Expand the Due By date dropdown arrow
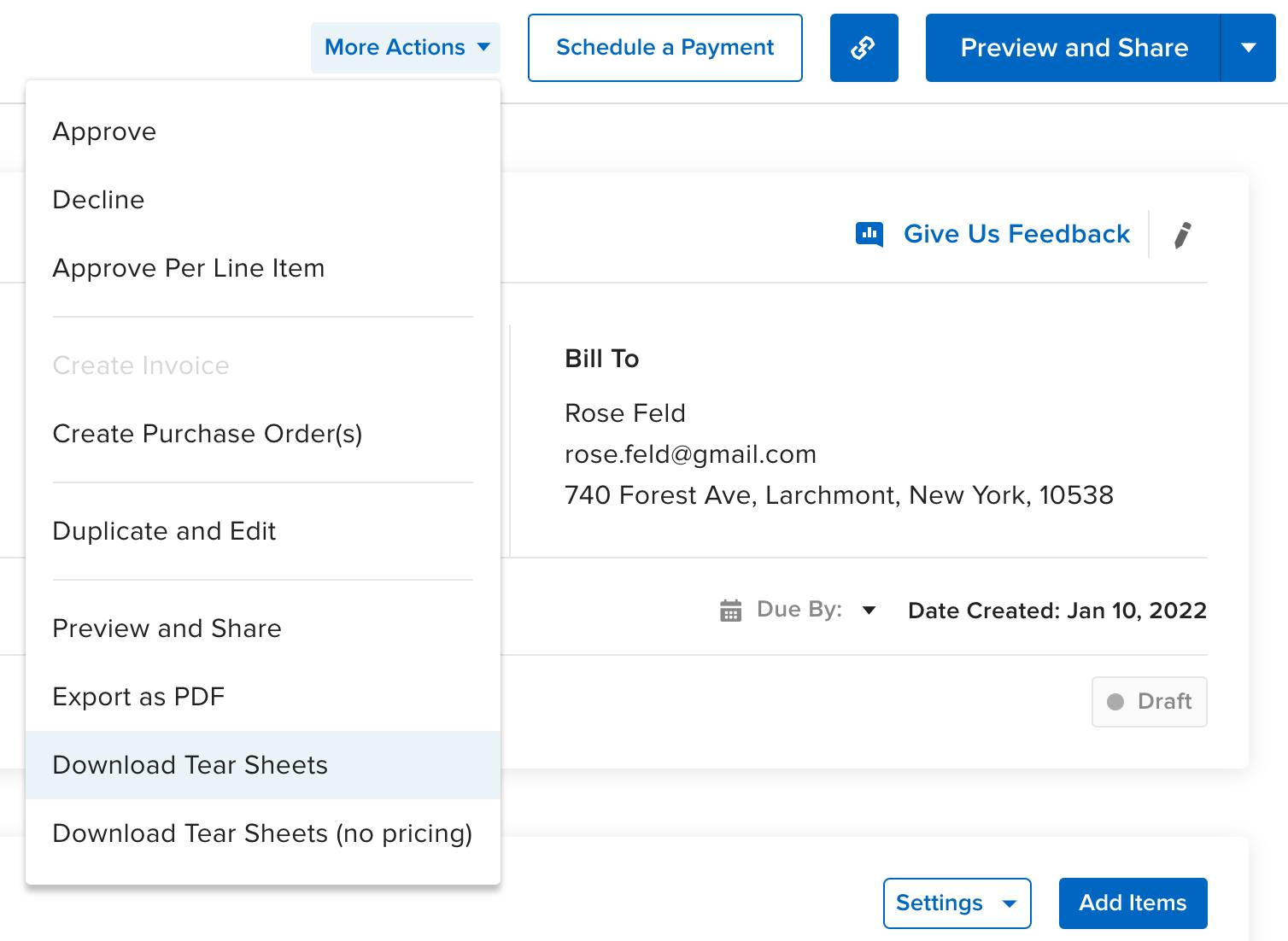Screen dimensions: 1288x941 tap(869, 611)
